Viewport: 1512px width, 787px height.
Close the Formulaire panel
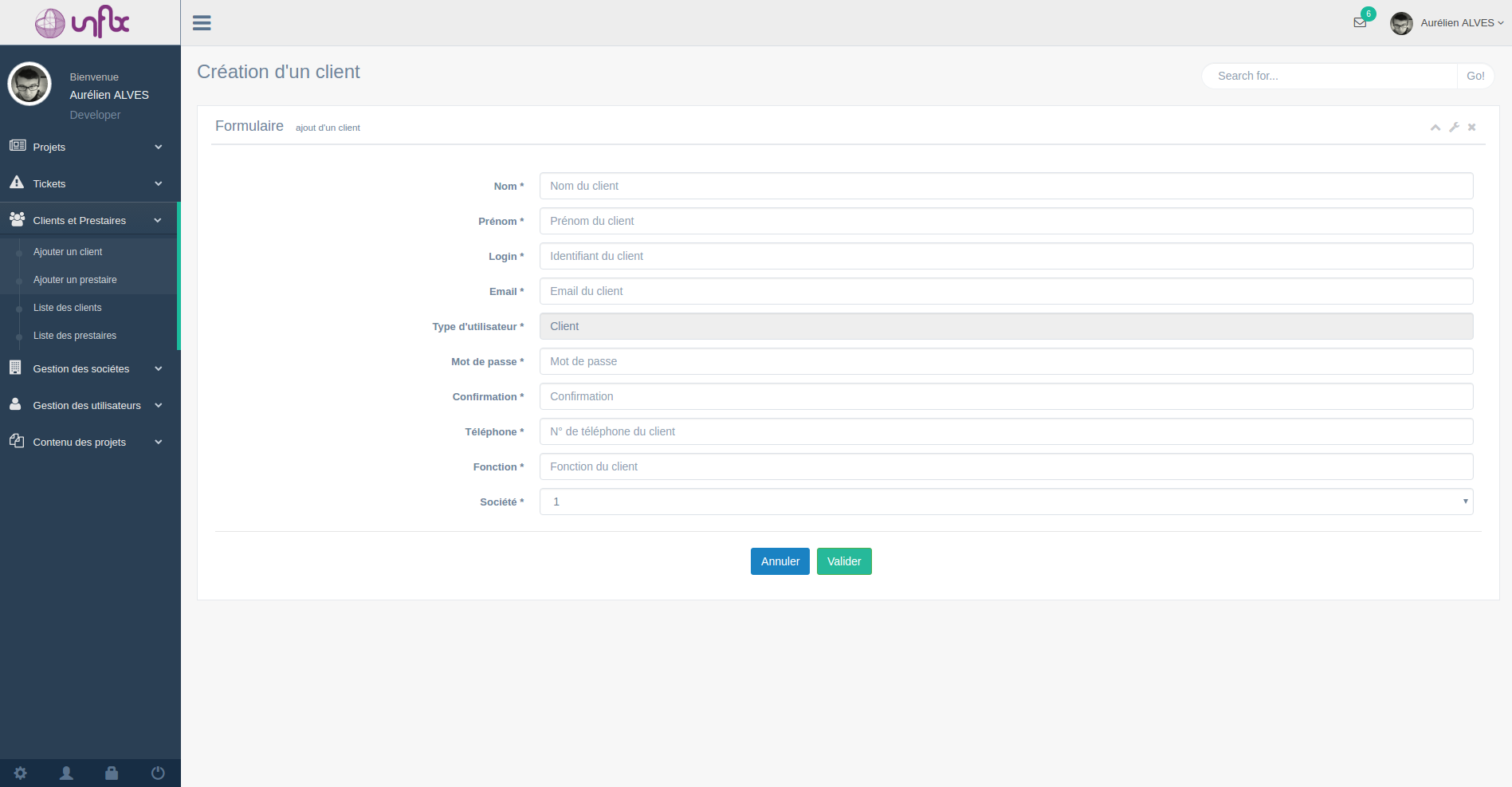pos(1472,128)
